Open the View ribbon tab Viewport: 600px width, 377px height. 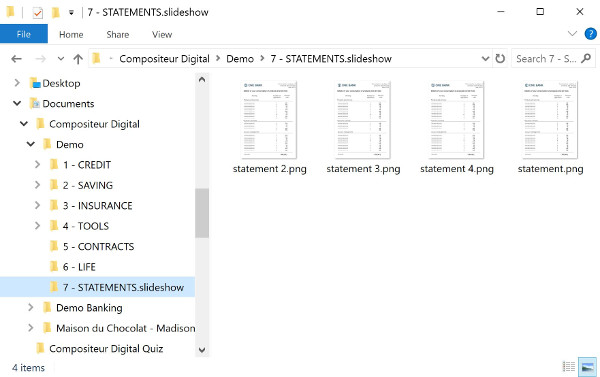point(162,34)
